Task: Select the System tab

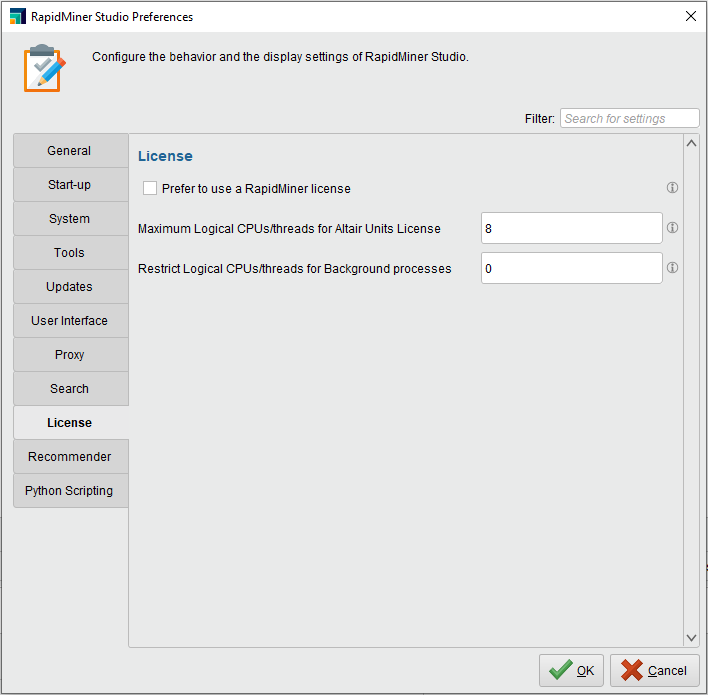Action: coord(71,219)
